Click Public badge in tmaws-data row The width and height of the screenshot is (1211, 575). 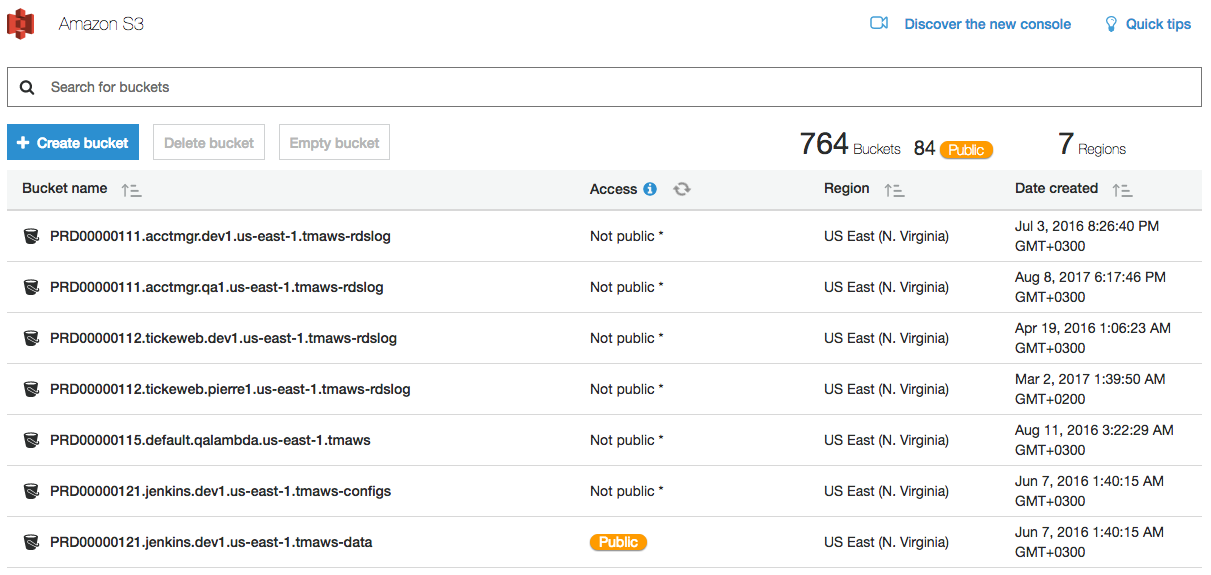point(618,542)
